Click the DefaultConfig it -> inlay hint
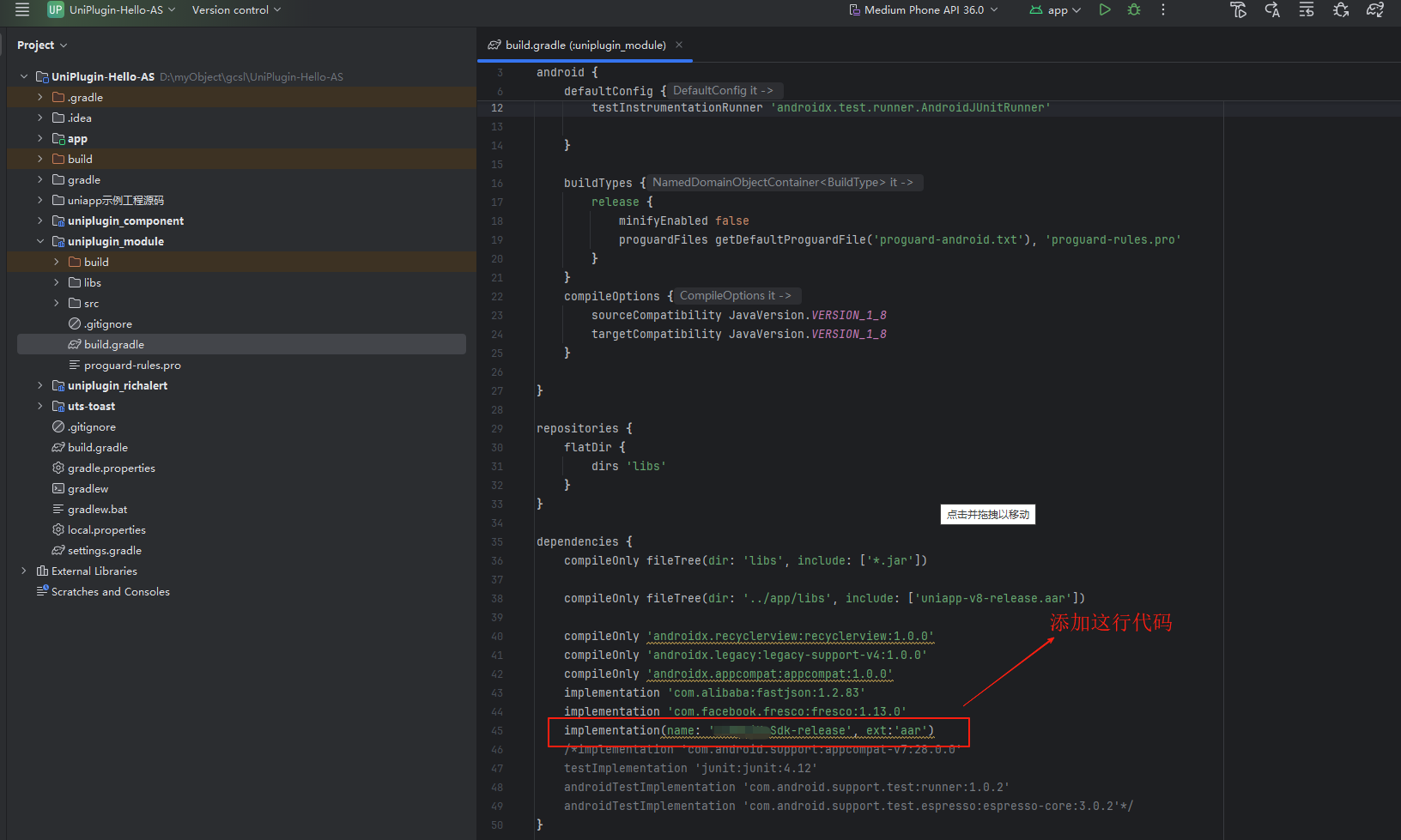This screenshot has width=1401, height=840. (723, 90)
